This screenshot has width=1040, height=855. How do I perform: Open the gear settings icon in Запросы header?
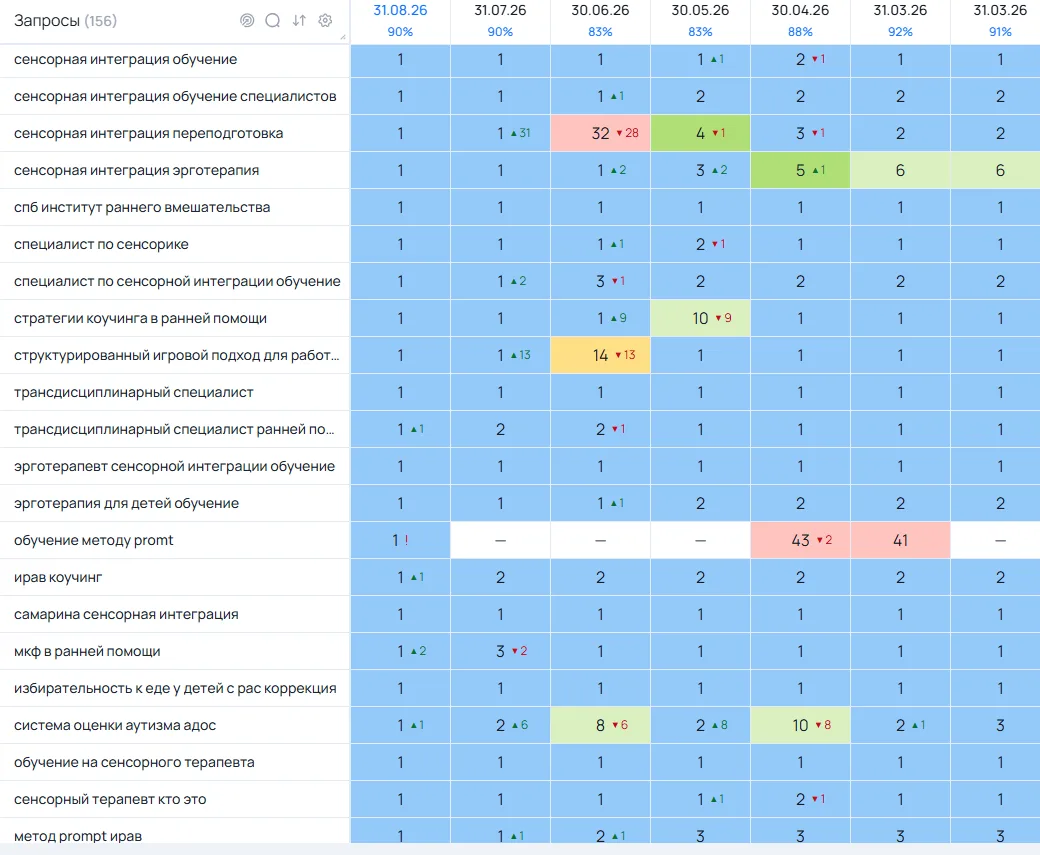[325, 21]
